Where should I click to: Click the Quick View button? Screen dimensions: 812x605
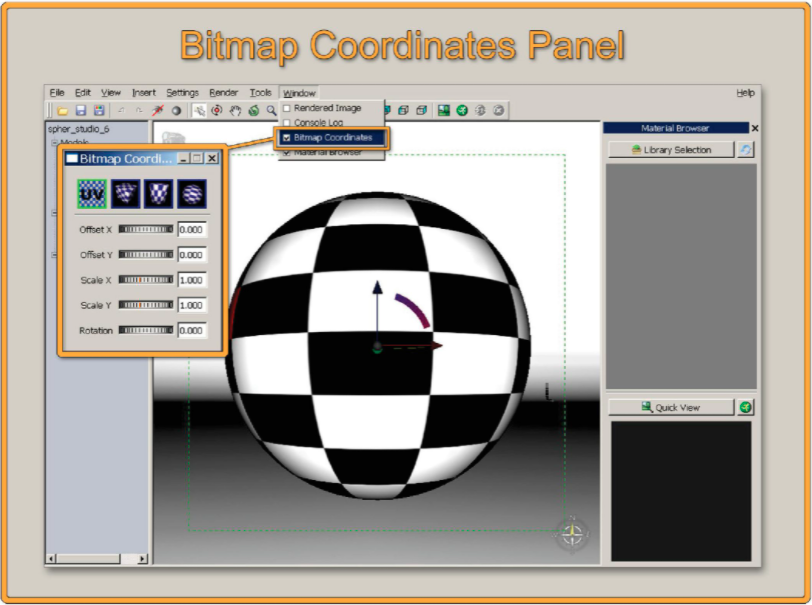671,407
